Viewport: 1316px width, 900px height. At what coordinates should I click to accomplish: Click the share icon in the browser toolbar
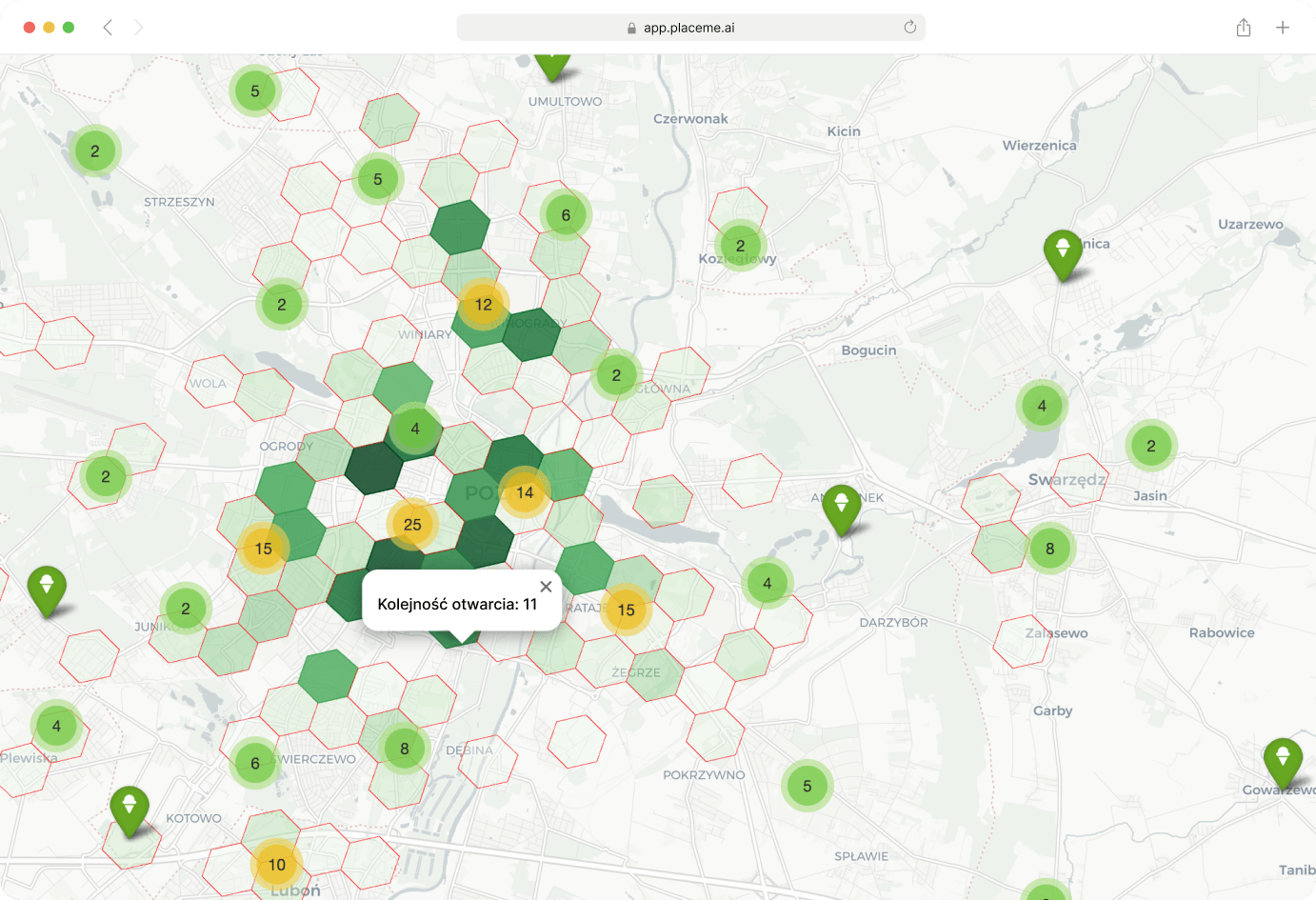pyautogui.click(x=1243, y=28)
